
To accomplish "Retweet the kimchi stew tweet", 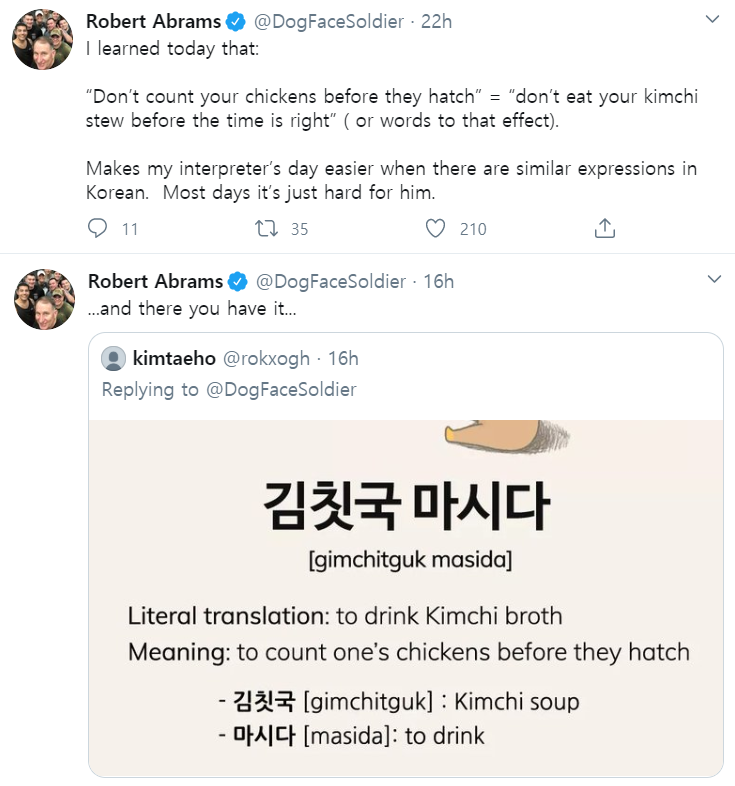I will (266, 229).
